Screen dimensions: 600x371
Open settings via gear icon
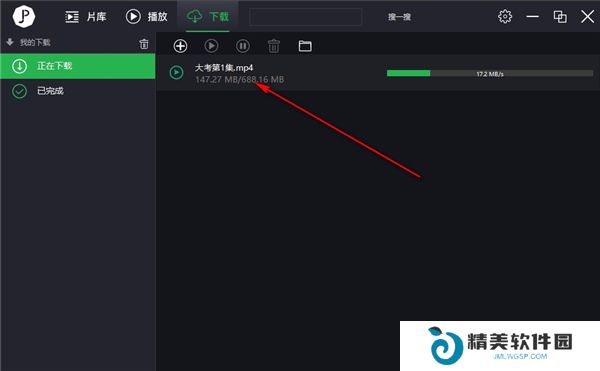[x=505, y=16]
